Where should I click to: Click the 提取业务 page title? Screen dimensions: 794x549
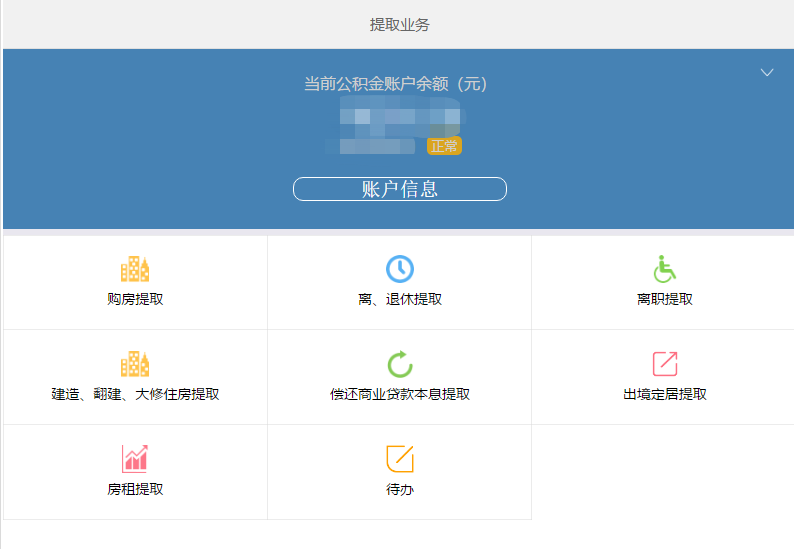(x=399, y=25)
